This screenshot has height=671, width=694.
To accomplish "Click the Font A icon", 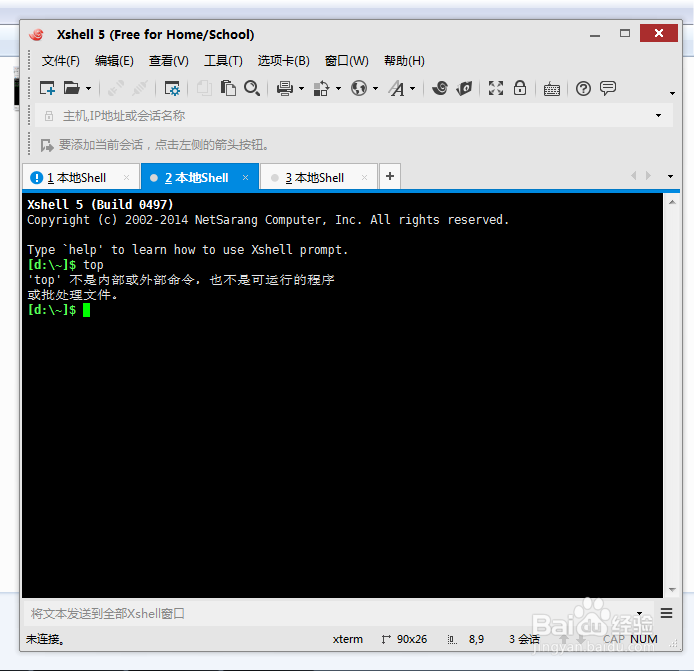I will tap(397, 89).
